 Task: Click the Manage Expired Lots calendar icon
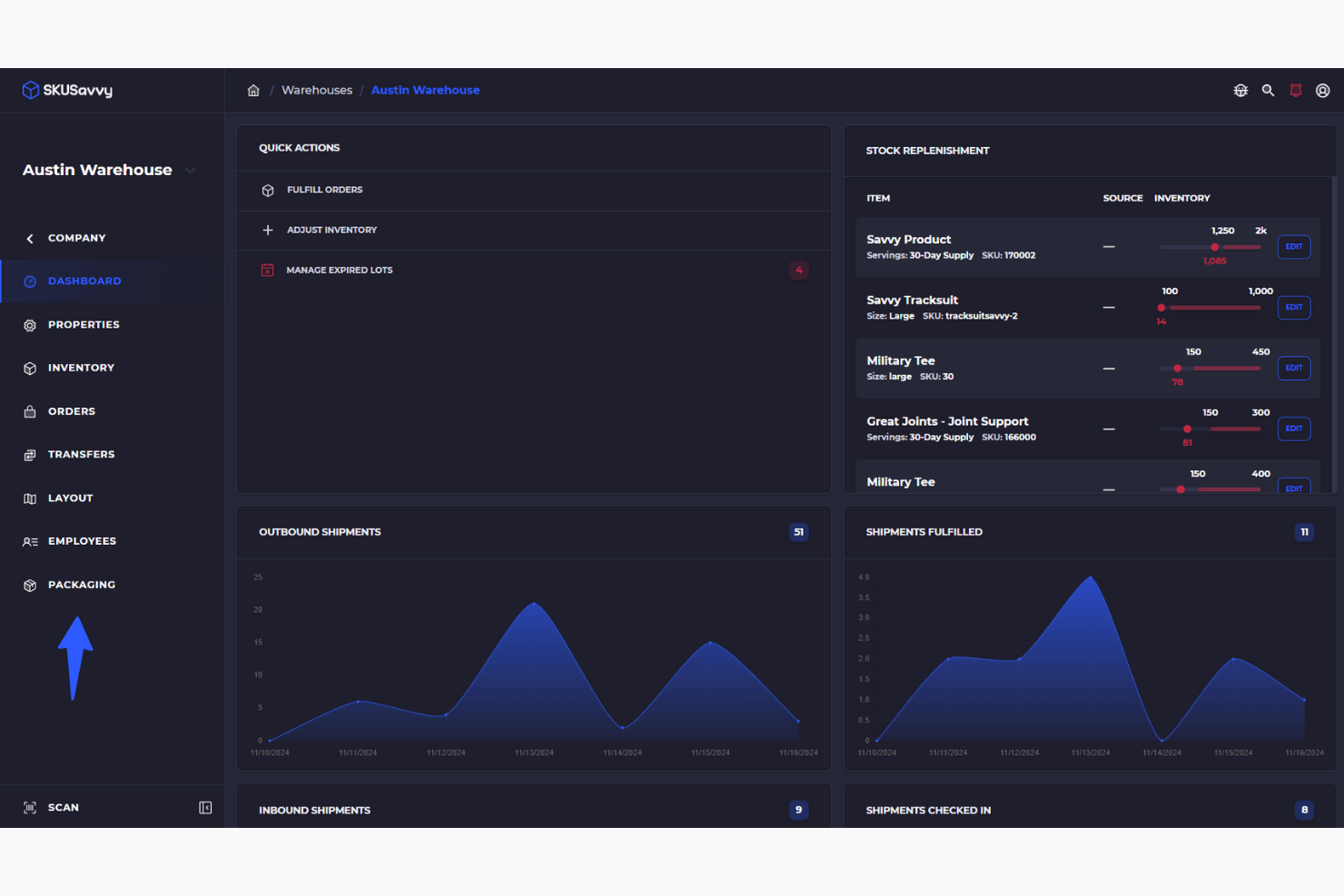coord(267,270)
